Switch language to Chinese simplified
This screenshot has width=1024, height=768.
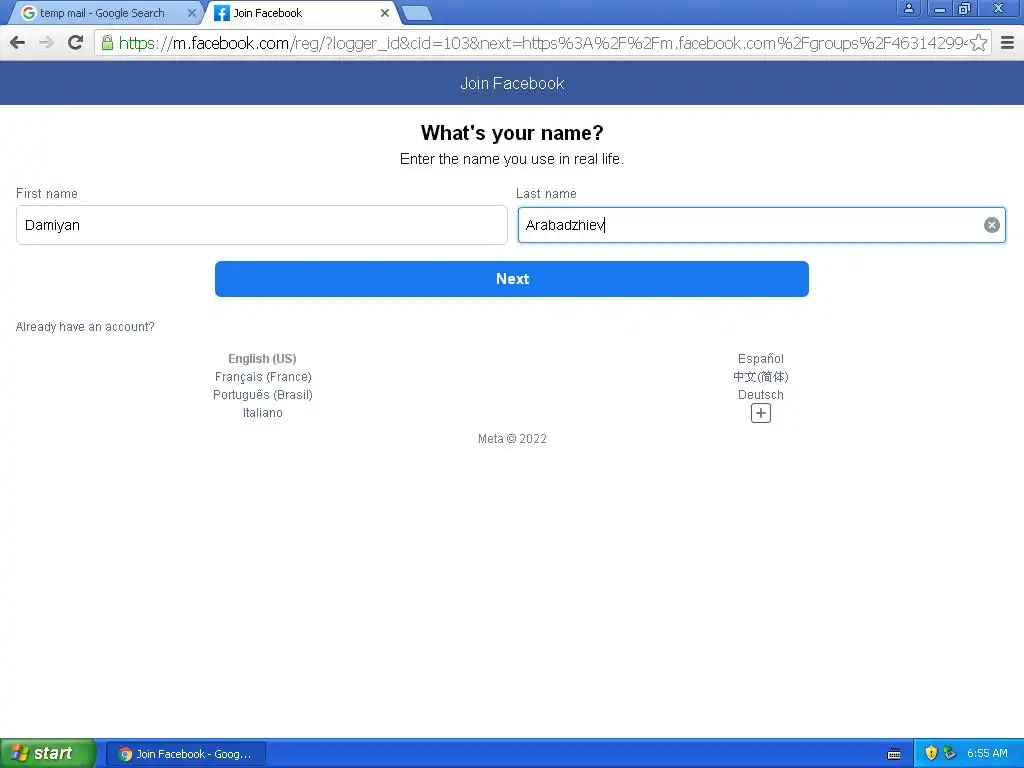click(761, 377)
